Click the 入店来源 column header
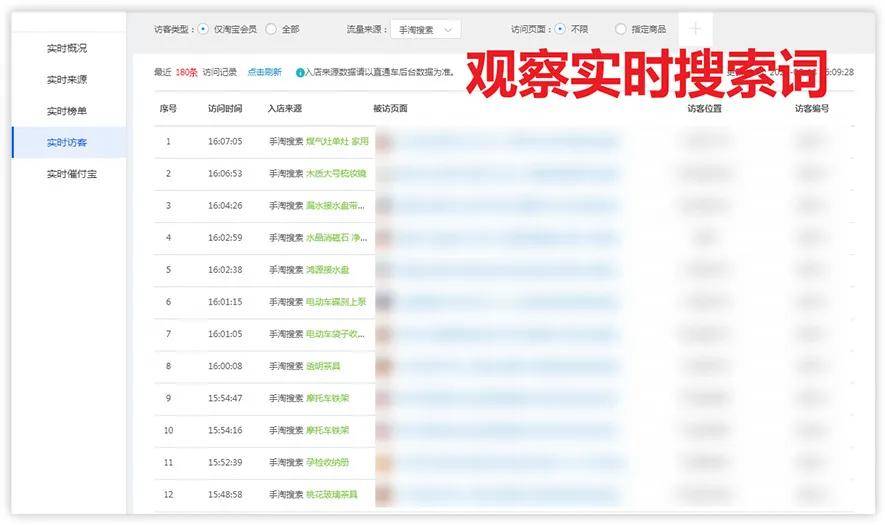Image resolution: width=885 pixels, height=525 pixels. (285, 108)
